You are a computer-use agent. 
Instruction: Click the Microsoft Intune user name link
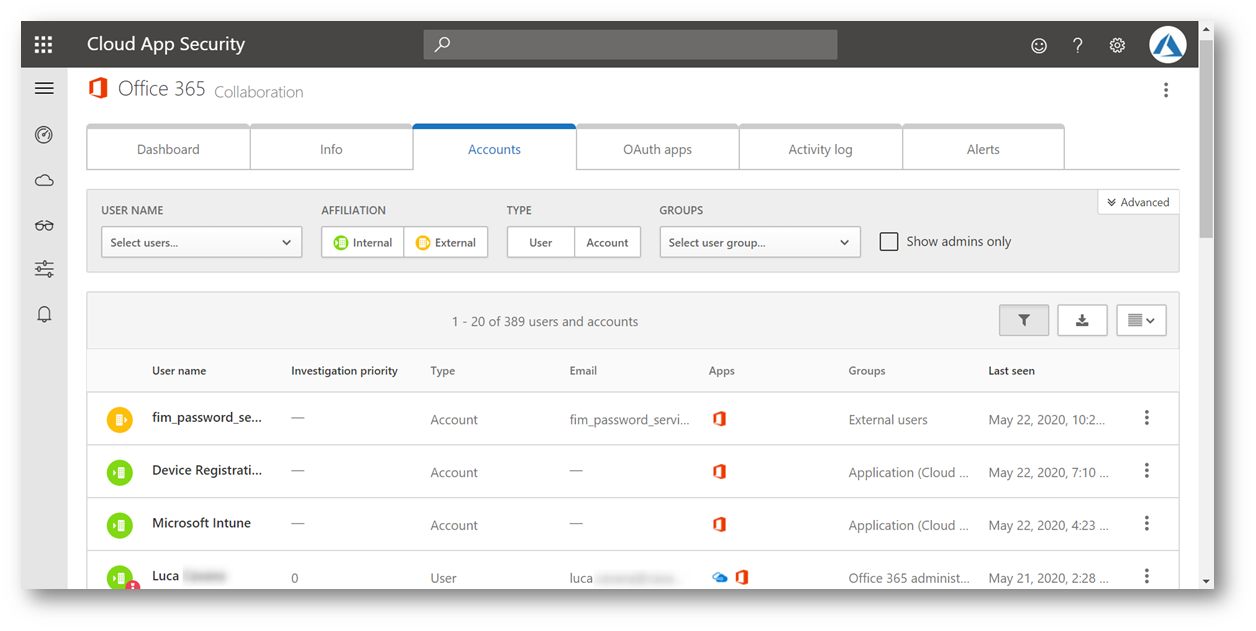pyautogui.click(x=201, y=523)
